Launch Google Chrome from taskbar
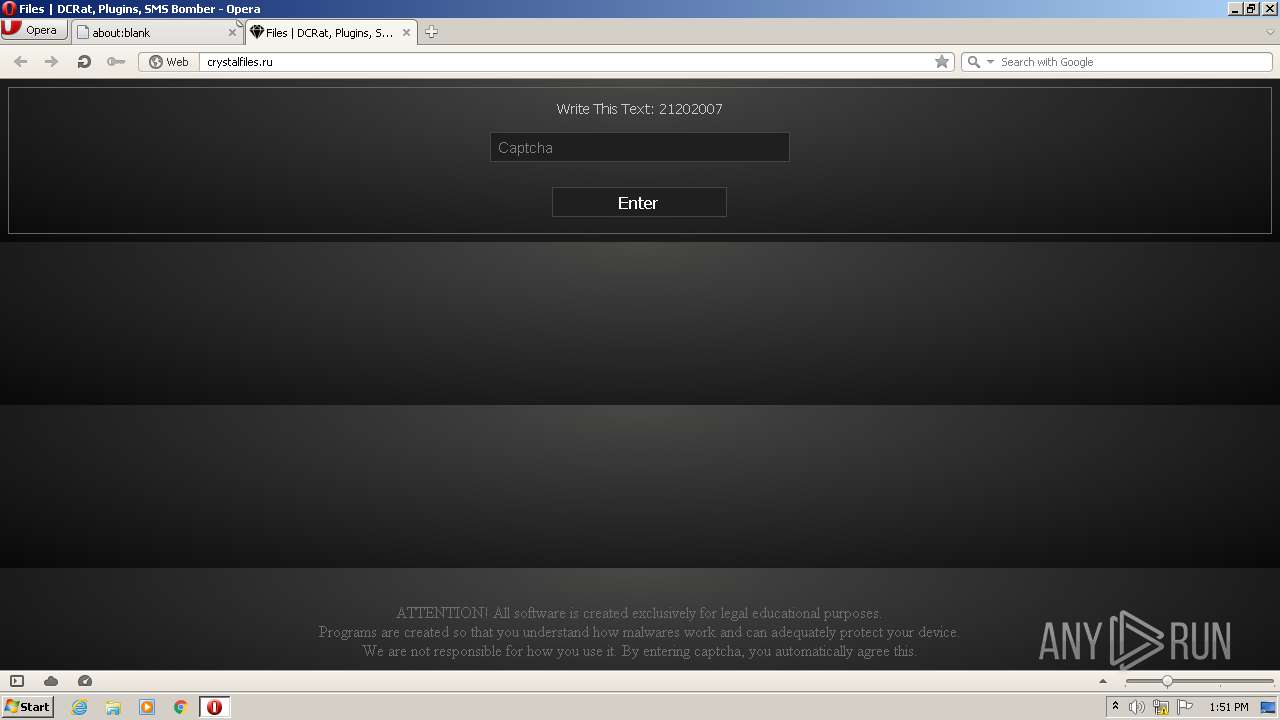1280x720 pixels. 181,707
